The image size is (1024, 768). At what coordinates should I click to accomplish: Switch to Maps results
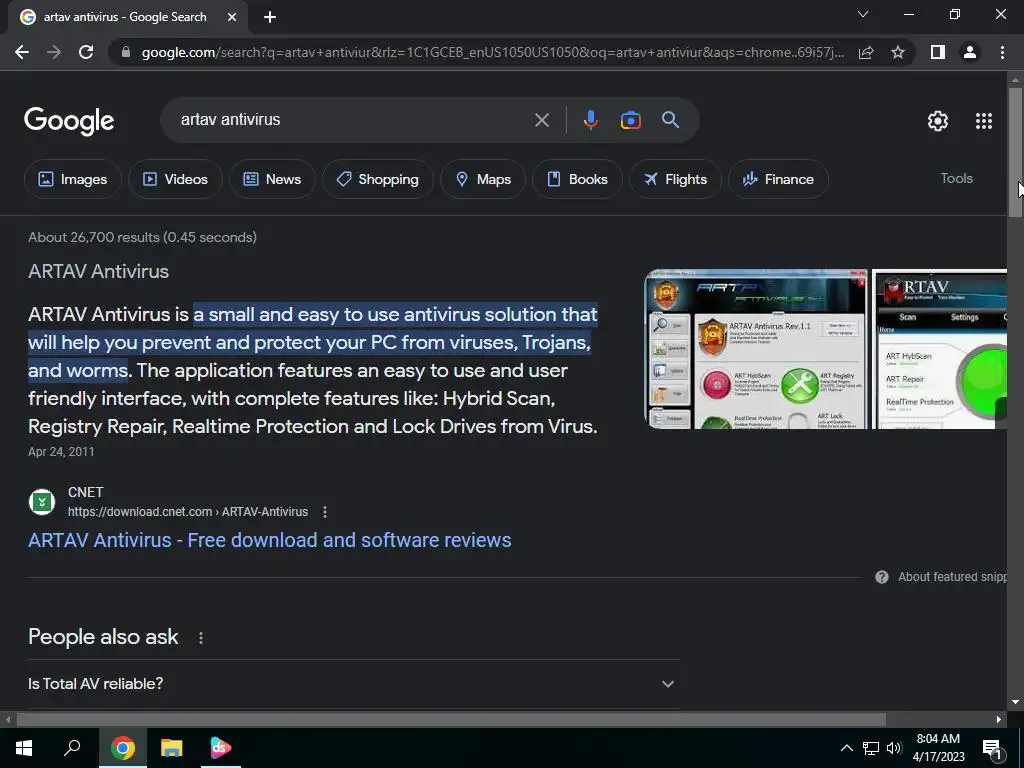point(483,179)
